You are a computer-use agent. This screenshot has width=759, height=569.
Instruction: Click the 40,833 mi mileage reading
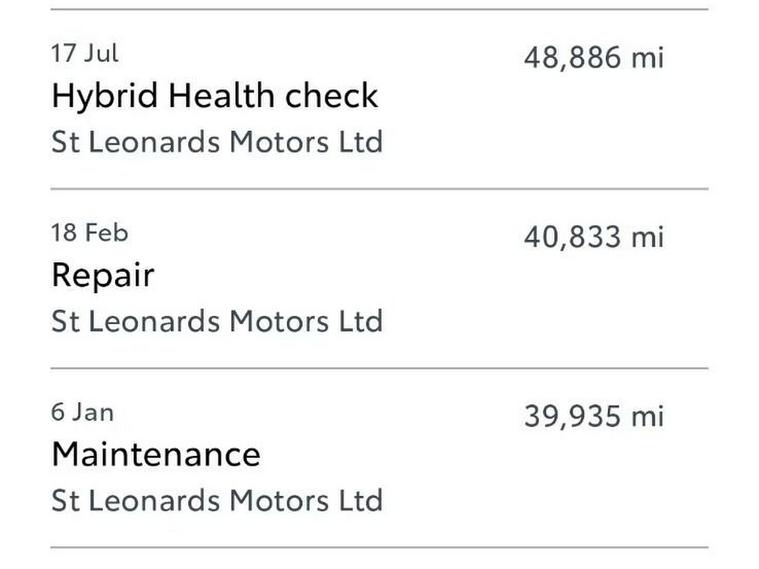pyautogui.click(x=594, y=237)
